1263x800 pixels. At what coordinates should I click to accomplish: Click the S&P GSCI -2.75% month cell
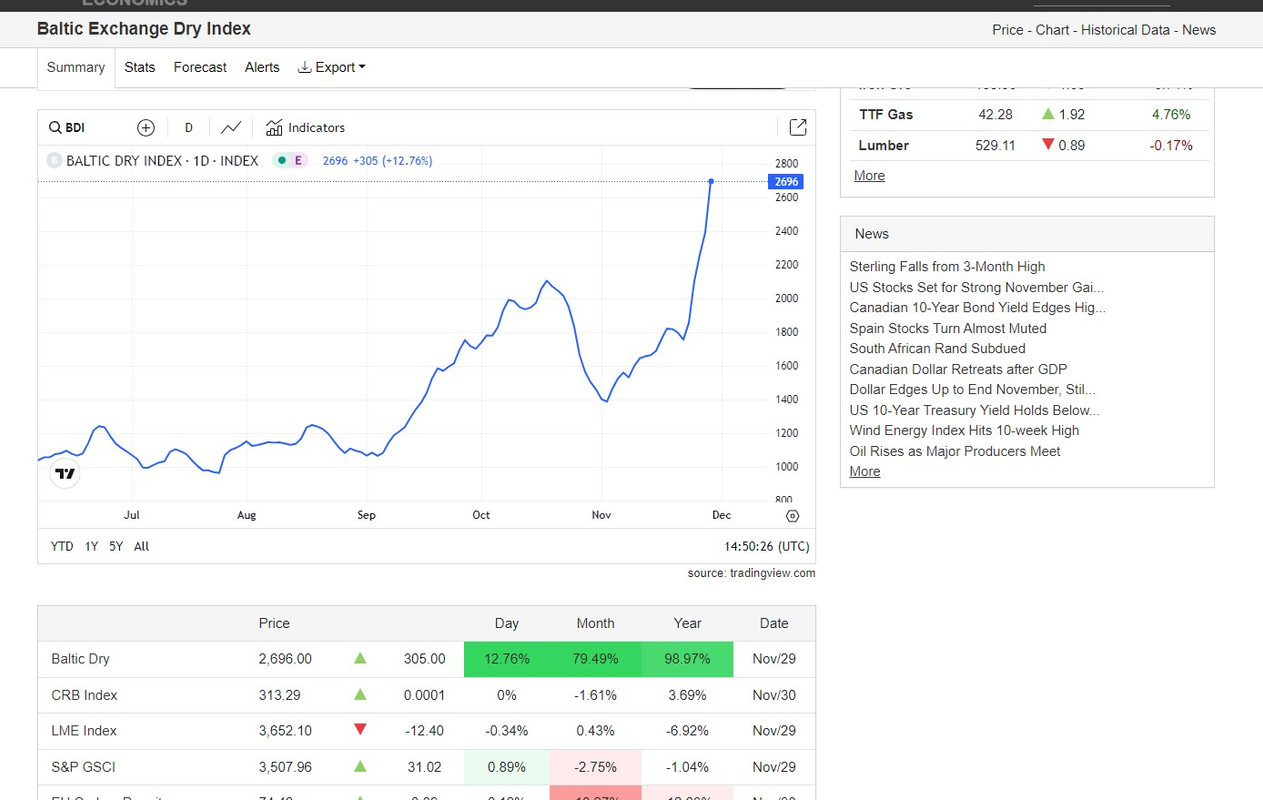pyautogui.click(x=595, y=767)
